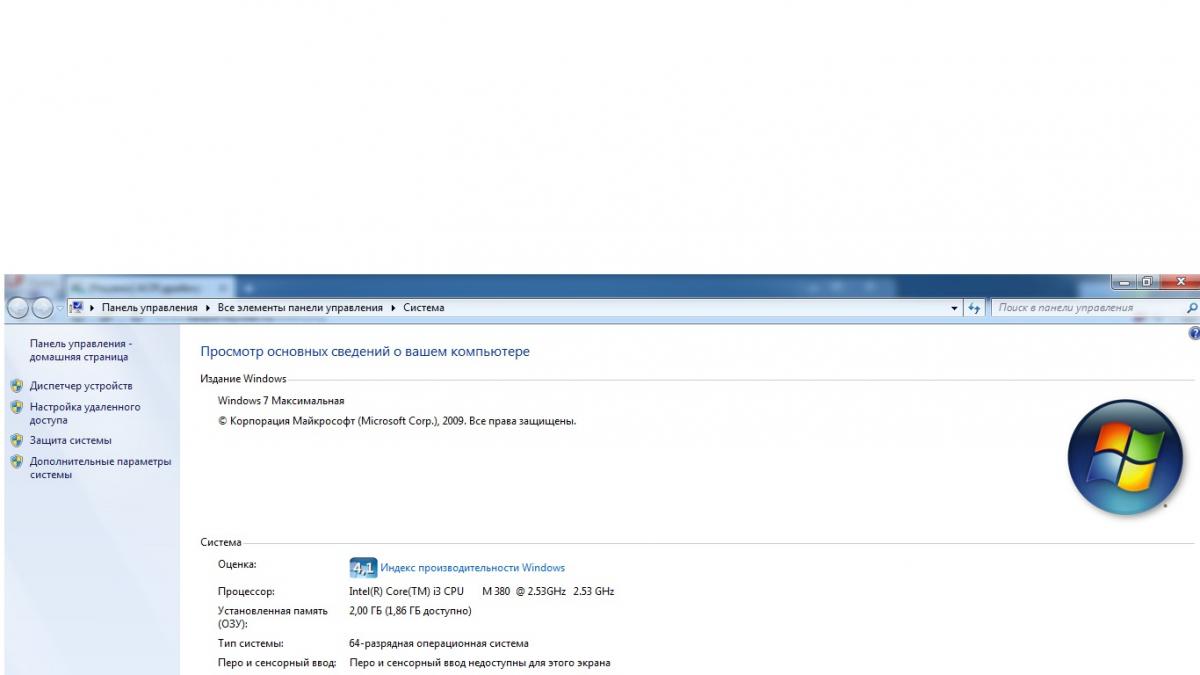
Task: Open Настройка удаленного доступа link
Action: [x=85, y=414]
